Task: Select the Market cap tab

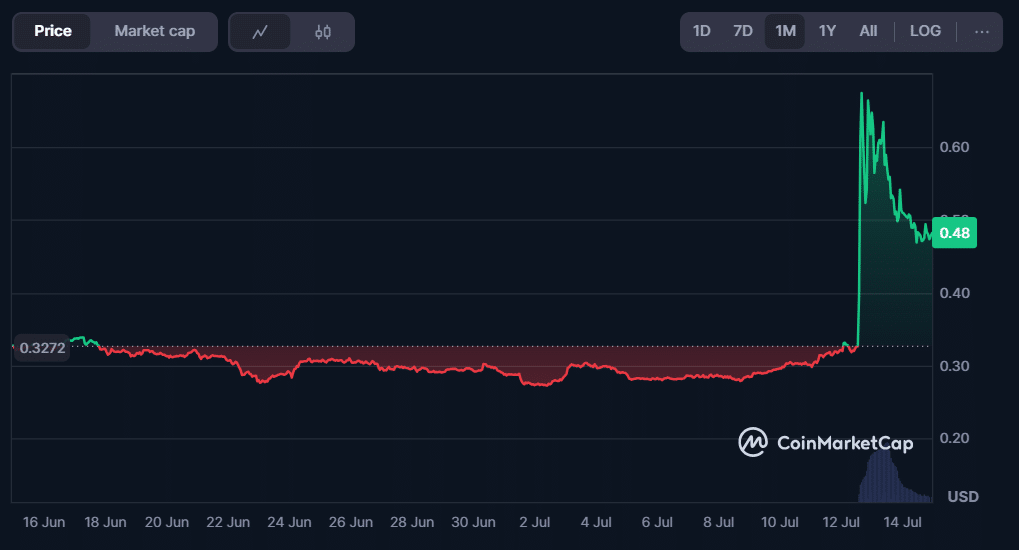Action: [x=155, y=31]
